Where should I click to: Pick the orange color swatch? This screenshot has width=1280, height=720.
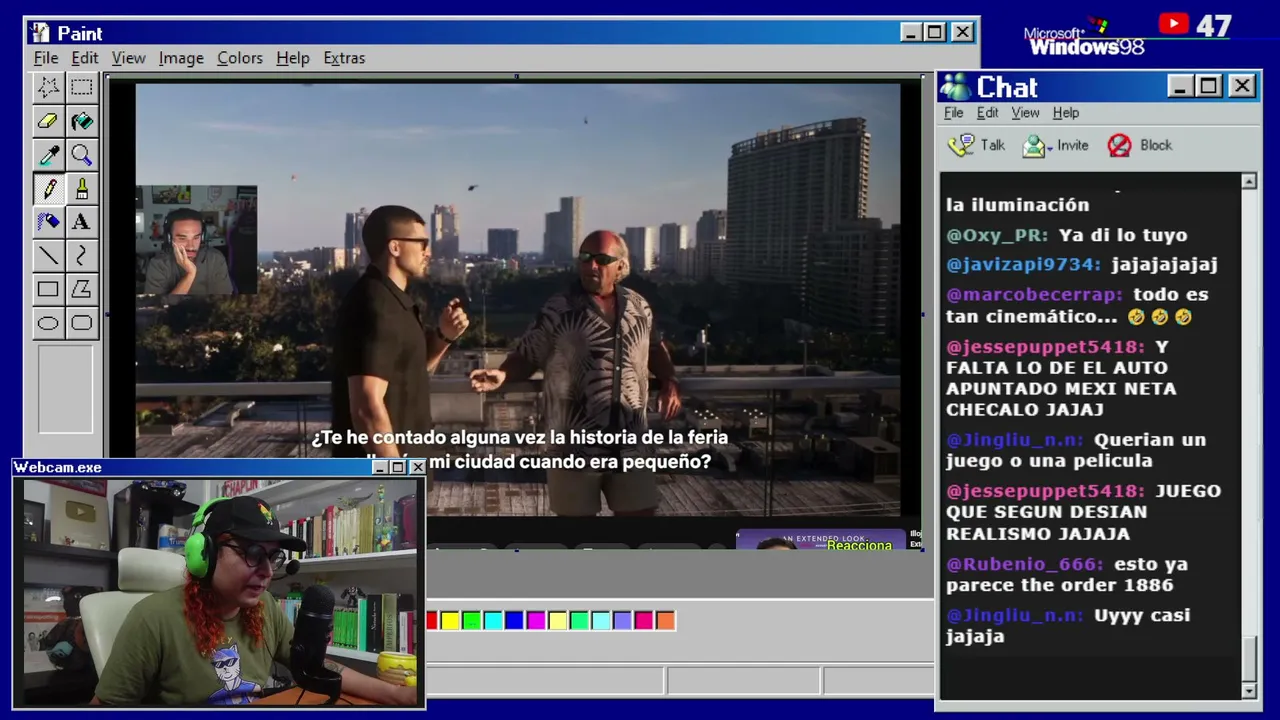pos(665,621)
